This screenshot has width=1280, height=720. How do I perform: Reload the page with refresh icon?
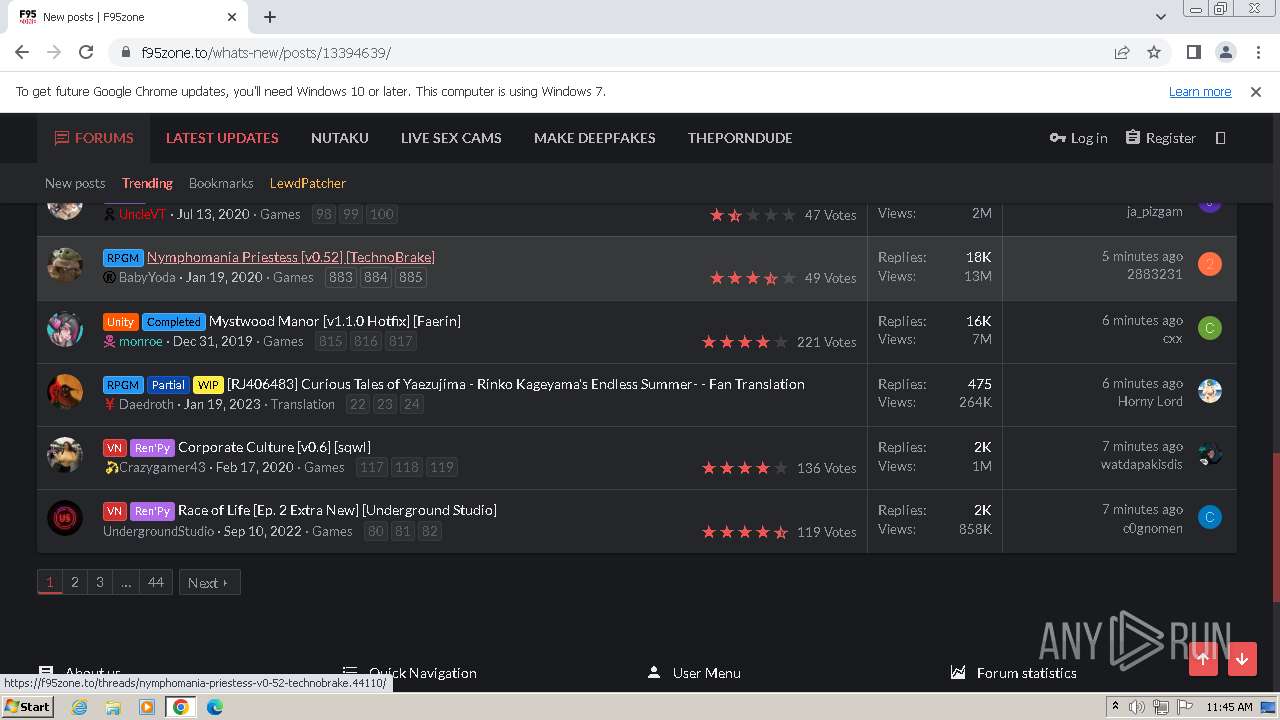point(86,52)
